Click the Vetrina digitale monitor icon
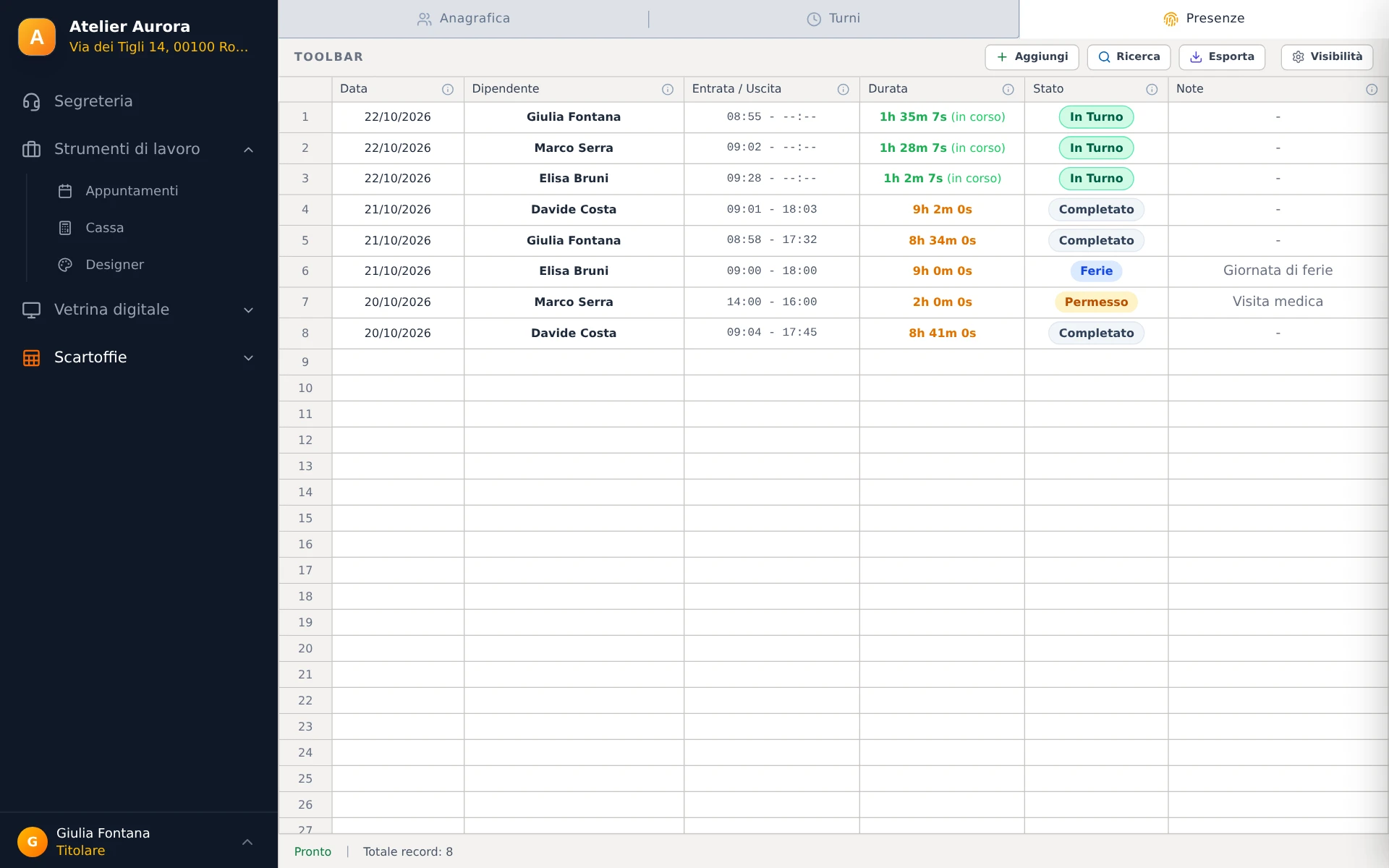 pos(31,310)
